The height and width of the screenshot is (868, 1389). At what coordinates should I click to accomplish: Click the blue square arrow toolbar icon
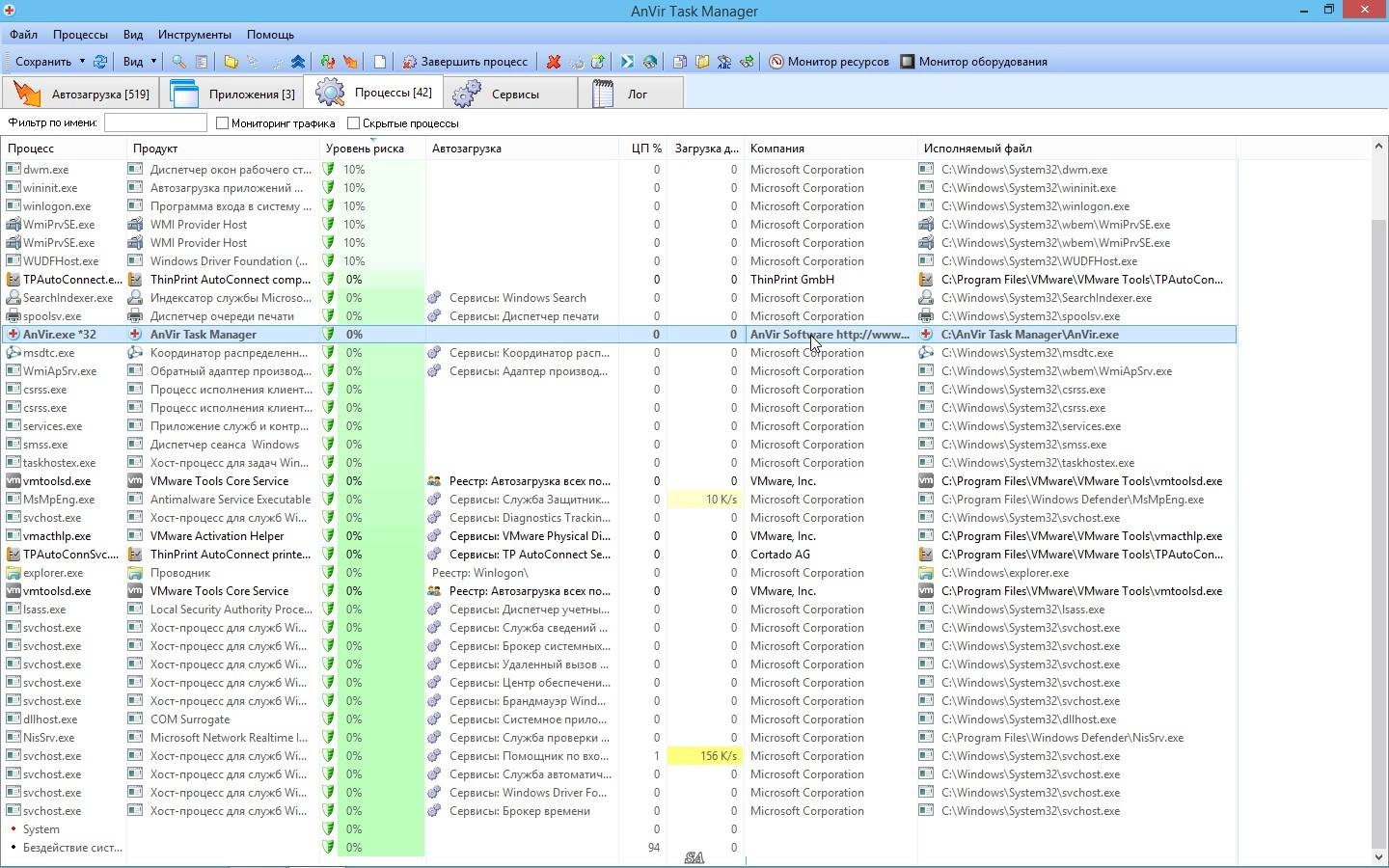point(628,61)
